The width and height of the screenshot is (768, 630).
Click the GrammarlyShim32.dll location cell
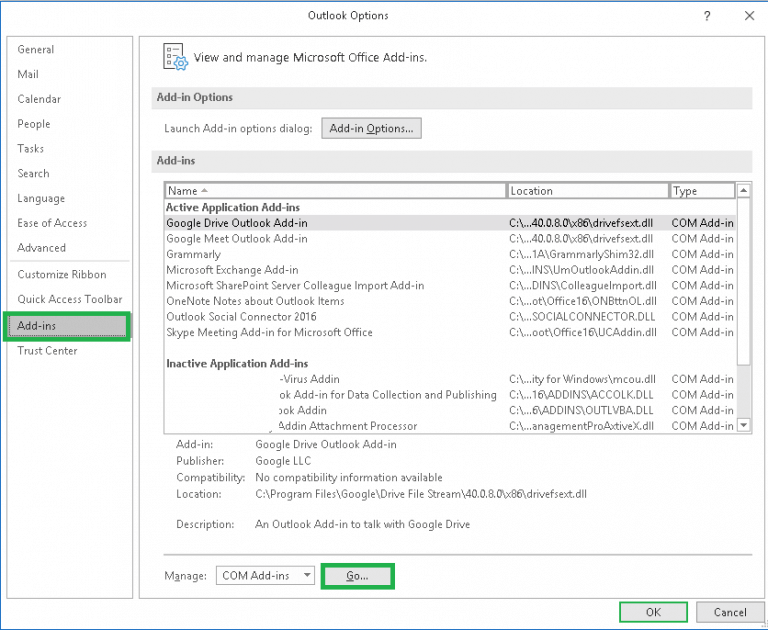(x=581, y=254)
